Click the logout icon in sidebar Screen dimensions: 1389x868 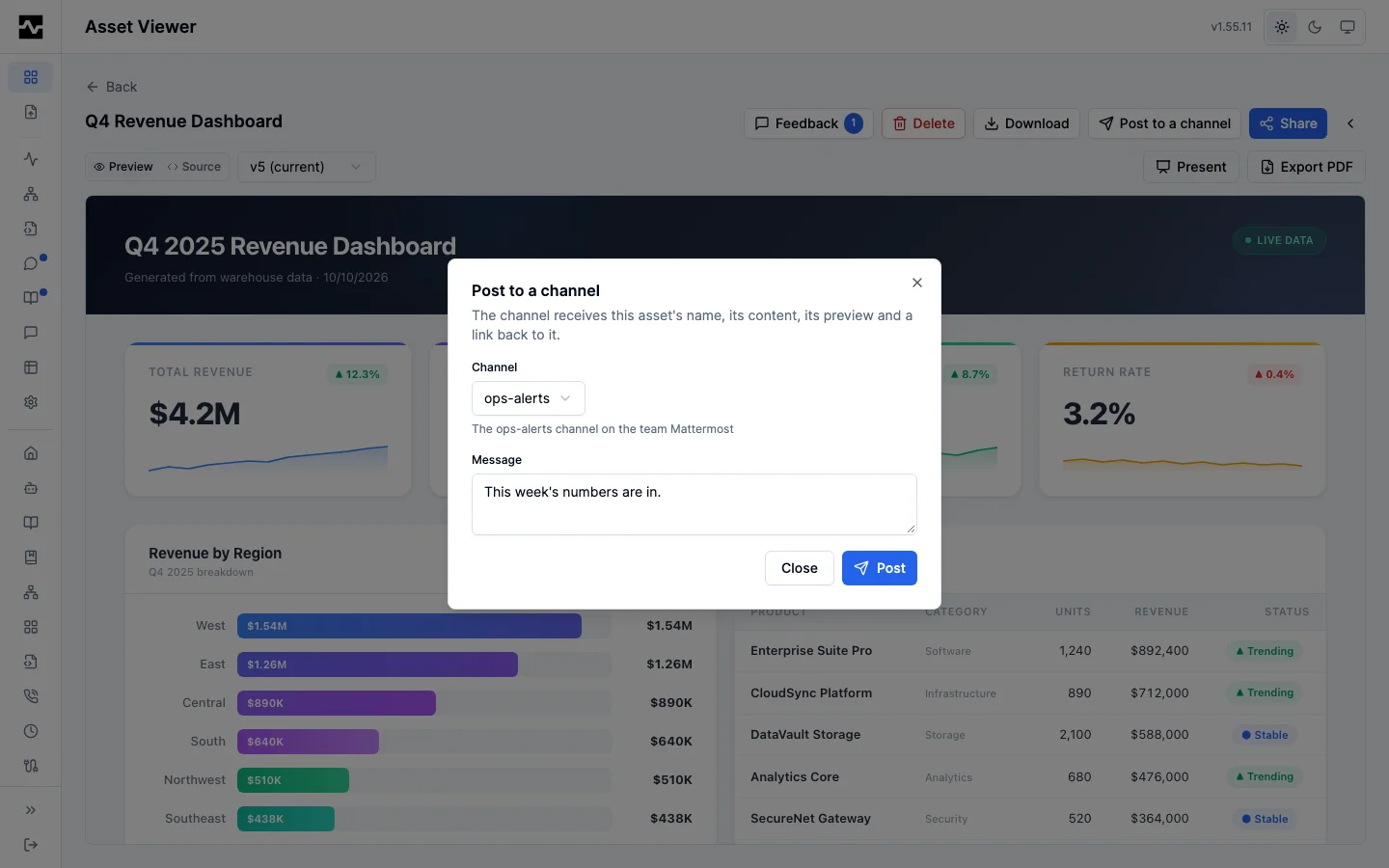coord(31,845)
